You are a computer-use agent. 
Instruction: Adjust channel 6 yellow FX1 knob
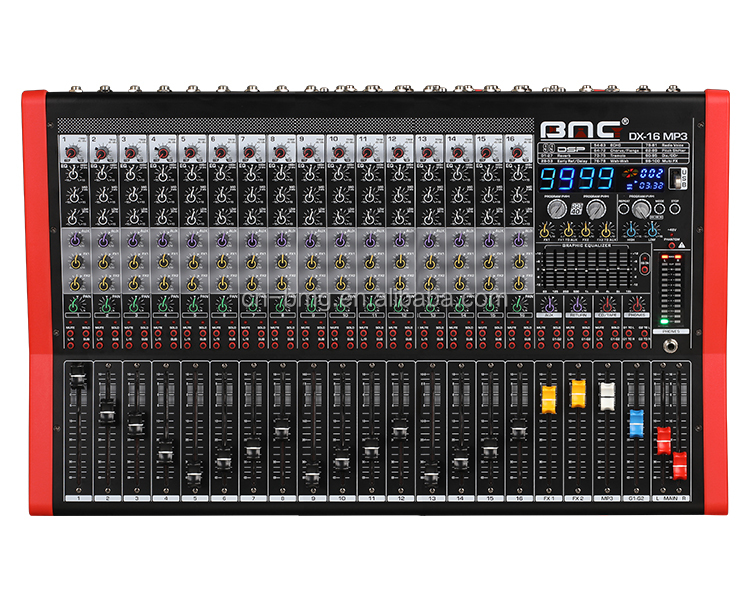point(221,262)
